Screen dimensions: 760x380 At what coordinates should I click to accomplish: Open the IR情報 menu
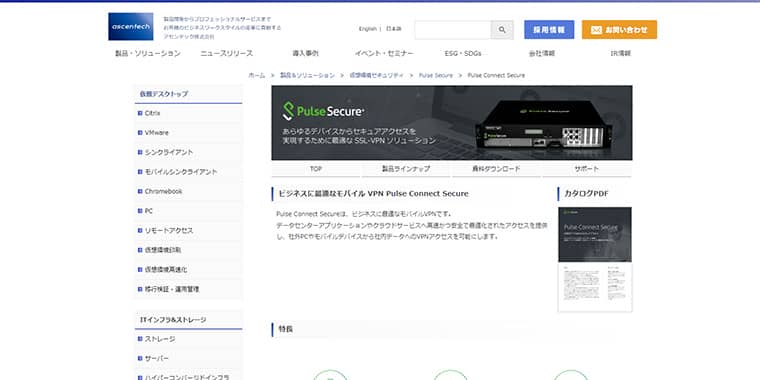tap(620, 53)
